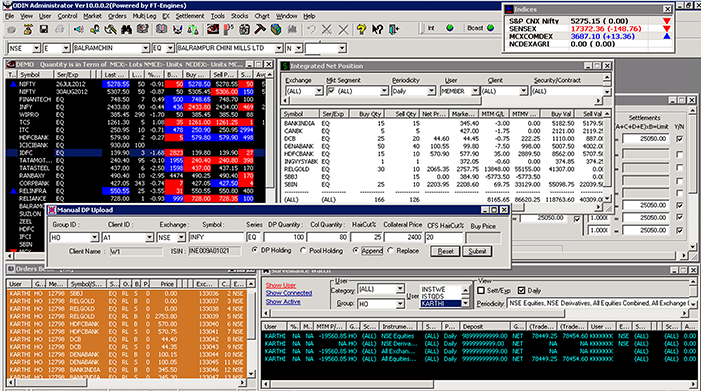Click the crossed tools toolbar icon
The height and width of the screenshot is (391, 701).
click(x=110, y=29)
